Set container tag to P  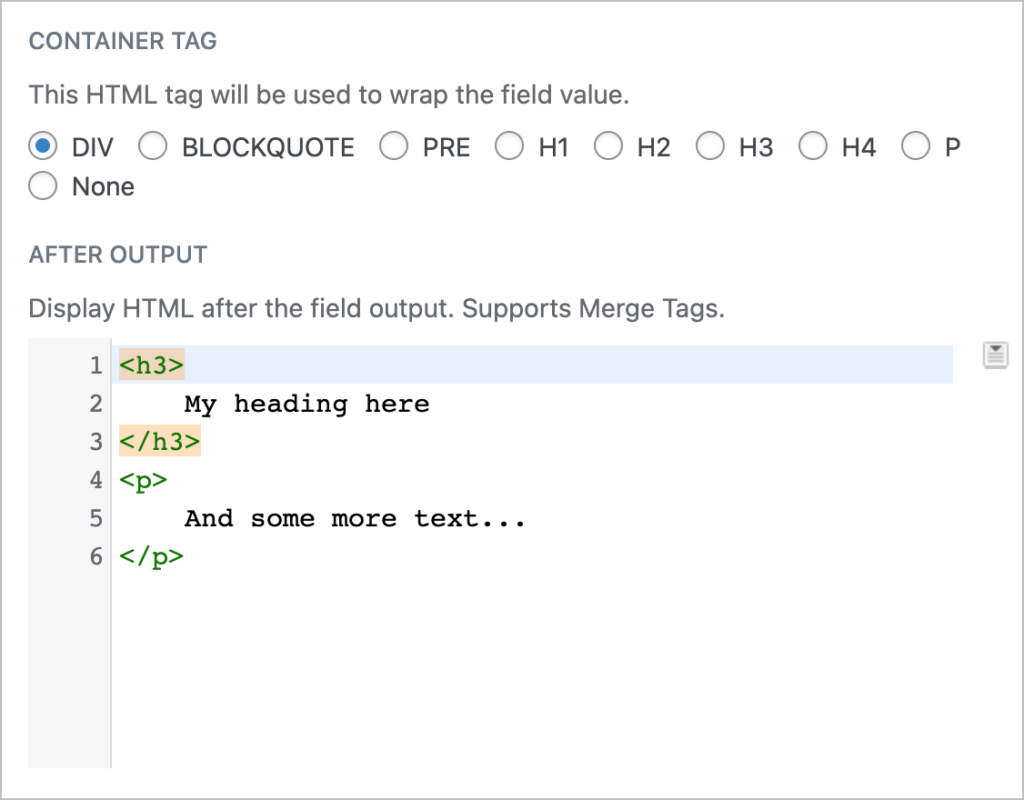pos(916,146)
